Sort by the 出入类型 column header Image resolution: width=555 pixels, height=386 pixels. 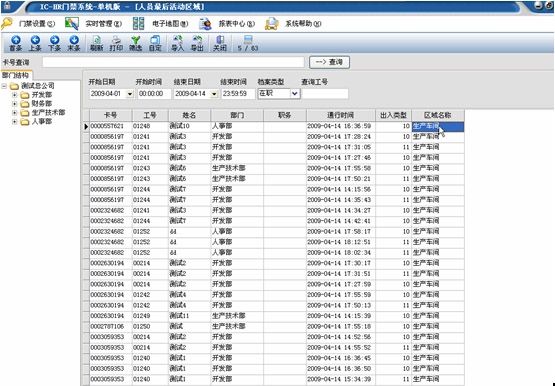[x=393, y=115]
